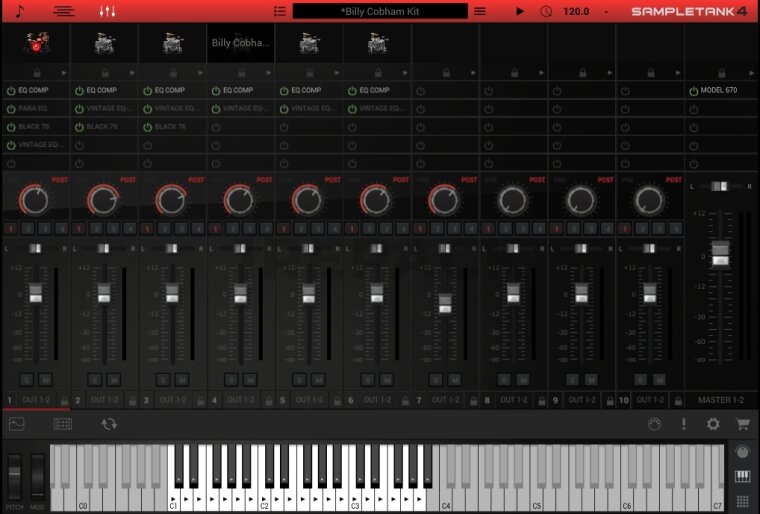Click the master volume fader

click(x=721, y=254)
